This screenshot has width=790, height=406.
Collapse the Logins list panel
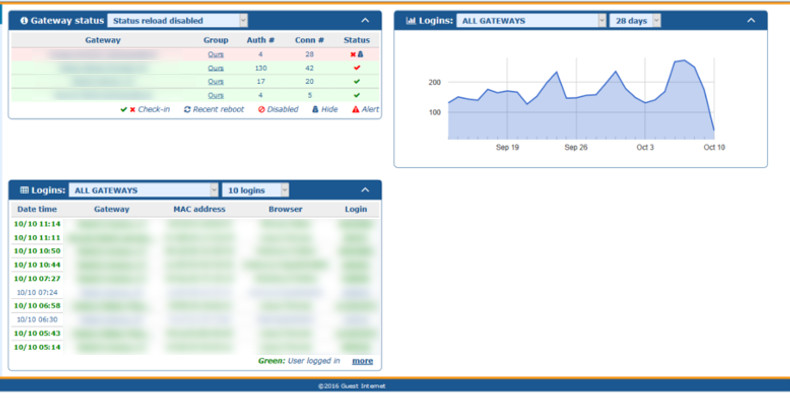coord(365,190)
